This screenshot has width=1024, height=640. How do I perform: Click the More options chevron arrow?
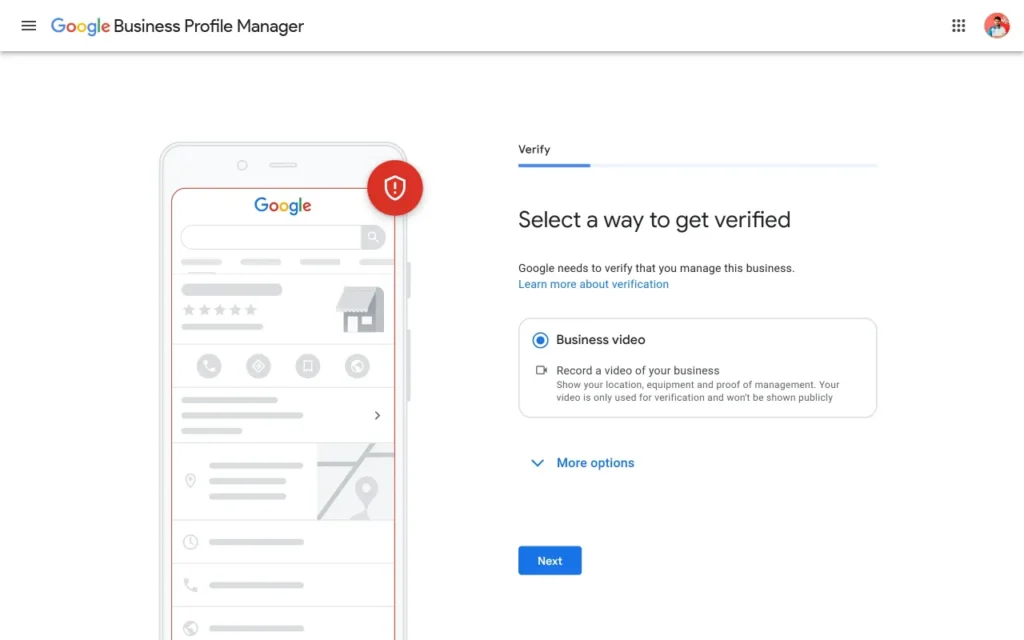point(537,463)
